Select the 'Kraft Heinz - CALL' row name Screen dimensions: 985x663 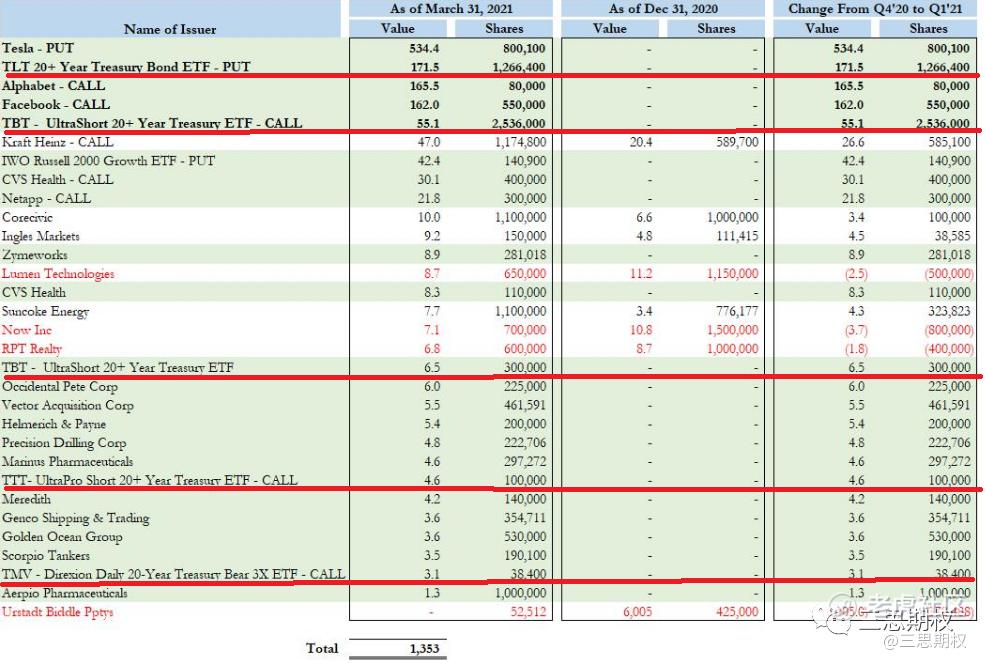click(58, 142)
